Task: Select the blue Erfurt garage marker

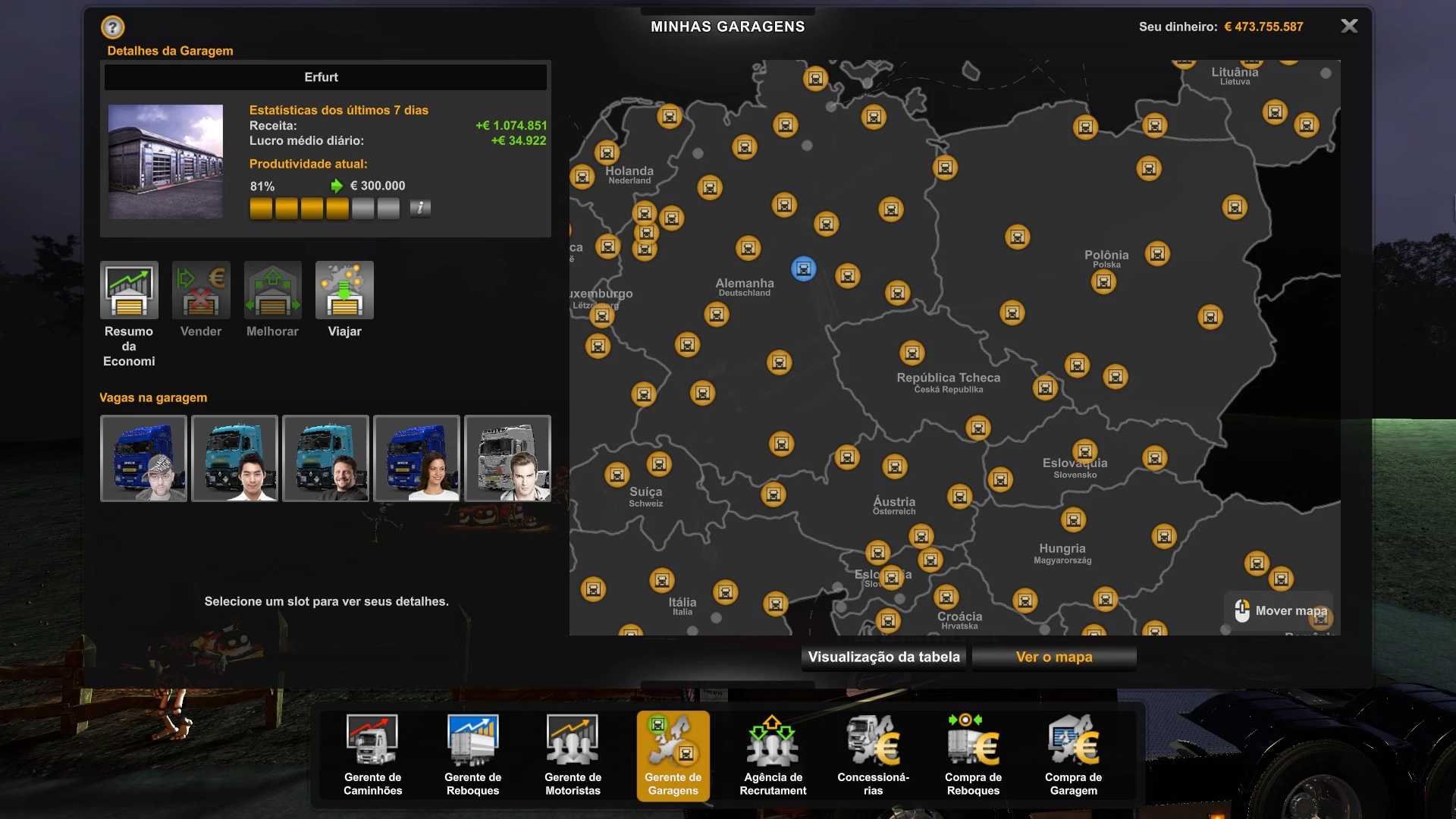Action: 803,268
